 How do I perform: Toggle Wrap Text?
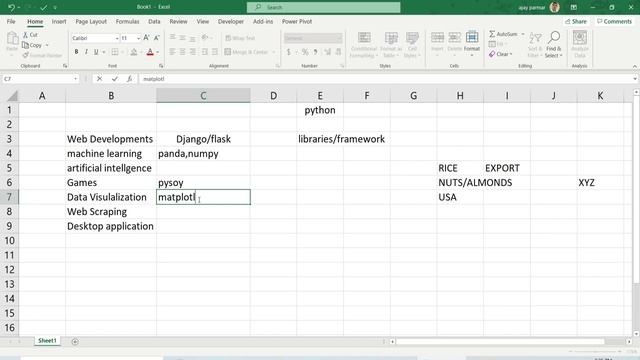240,38
